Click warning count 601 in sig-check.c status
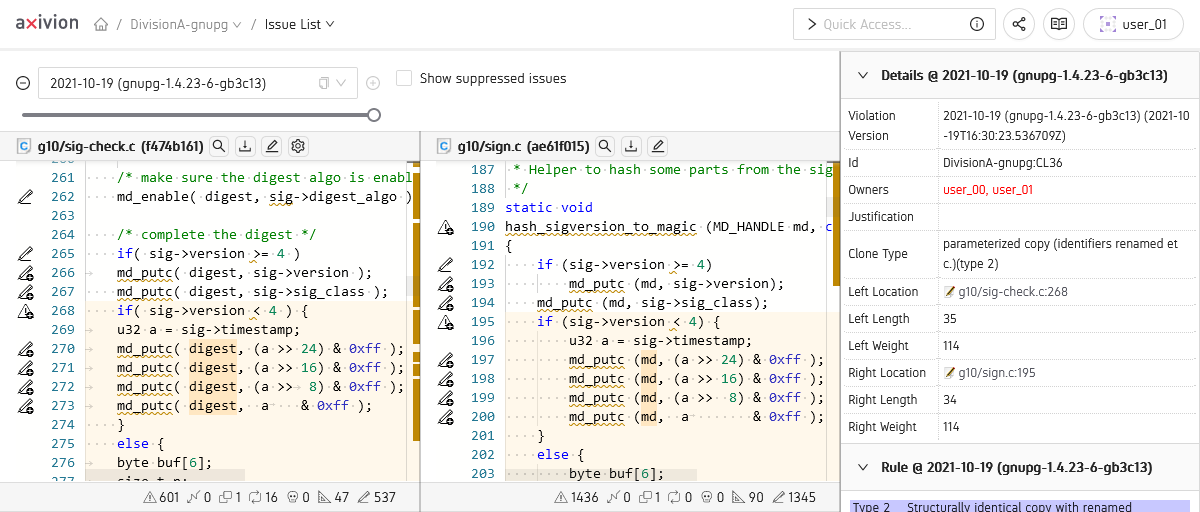Screen dimensions: 1200x512 tap(162, 497)
